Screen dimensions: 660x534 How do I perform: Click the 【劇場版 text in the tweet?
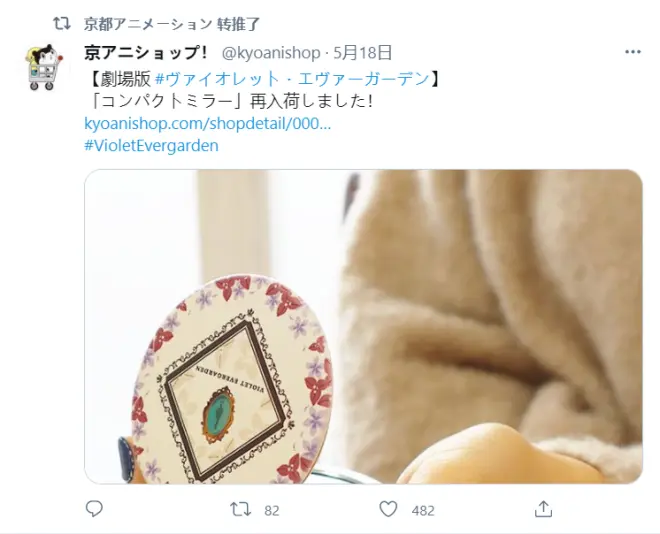pyautogui.click(x=120, y=79)
